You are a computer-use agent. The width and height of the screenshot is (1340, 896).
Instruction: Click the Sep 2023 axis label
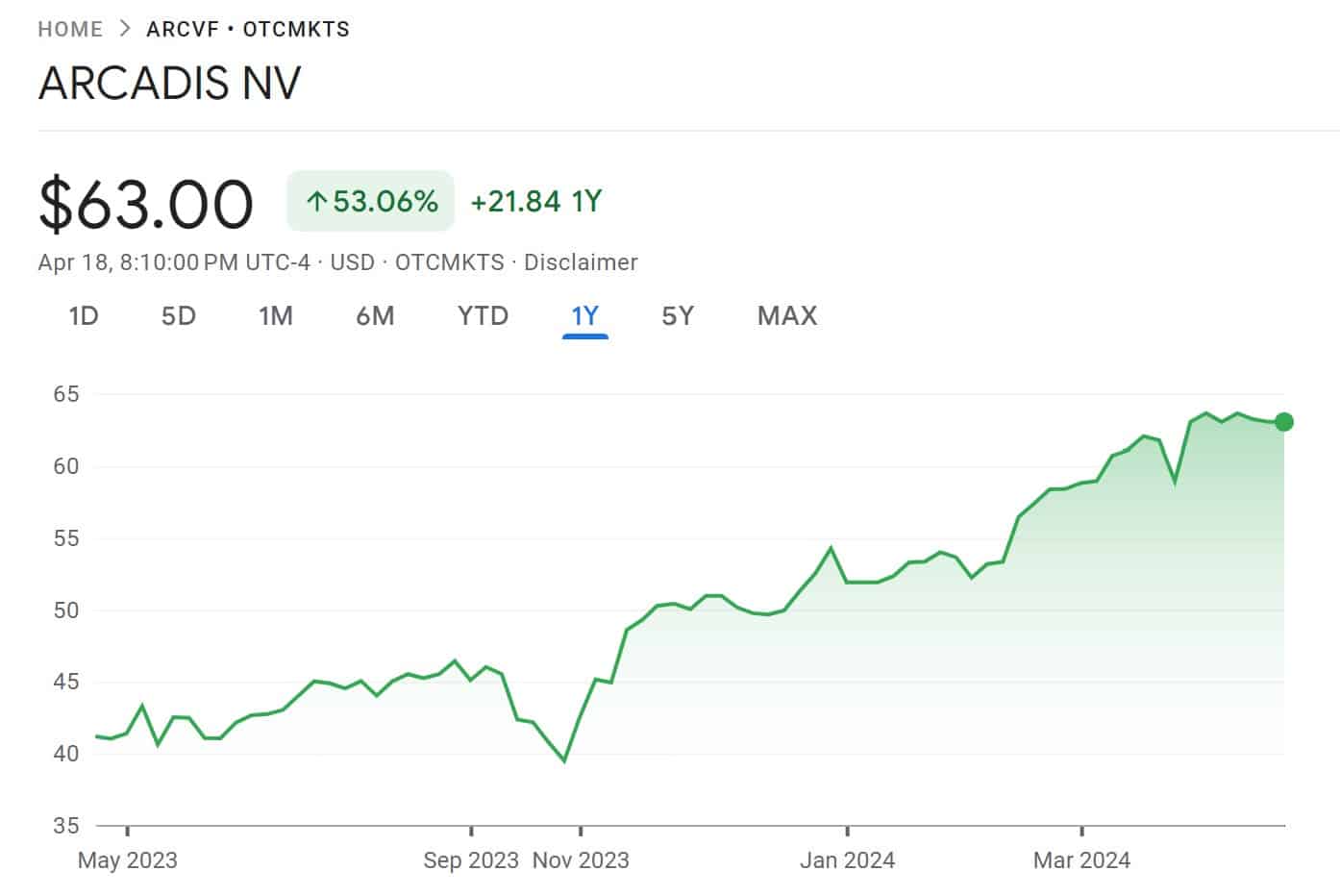pyautogui.click(x=470, y=859)
